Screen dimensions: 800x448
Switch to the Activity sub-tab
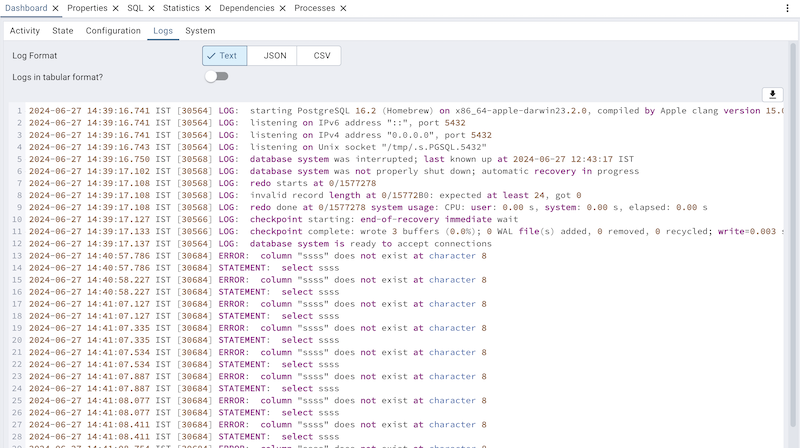[x=25, y=31]
